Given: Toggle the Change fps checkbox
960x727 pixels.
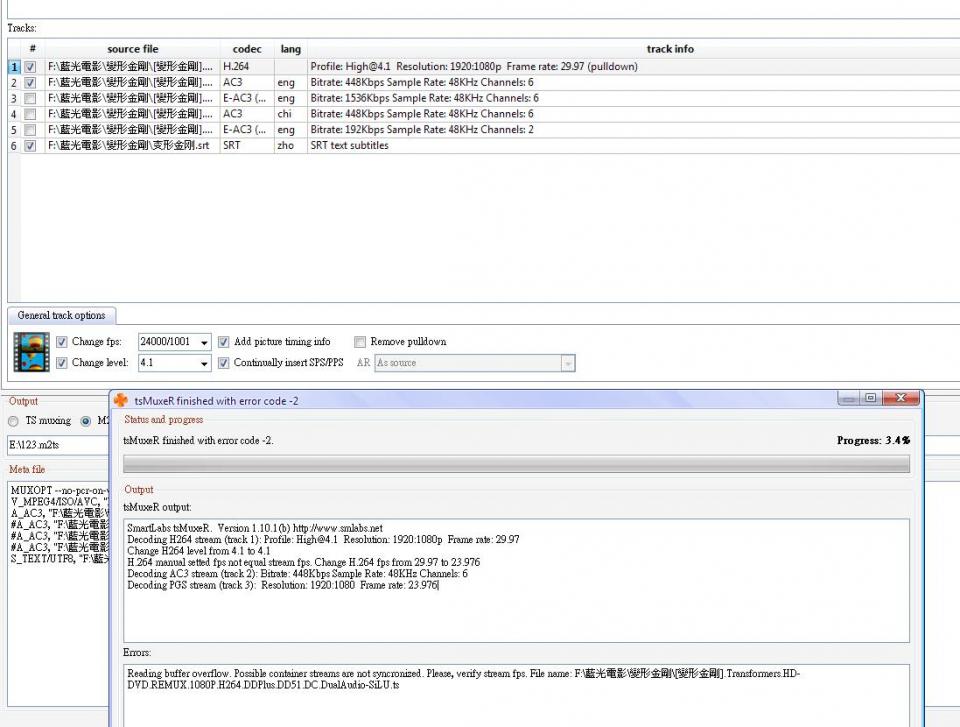Looking at the screenshot, I should pyautogui.click(x=62, y=342).
